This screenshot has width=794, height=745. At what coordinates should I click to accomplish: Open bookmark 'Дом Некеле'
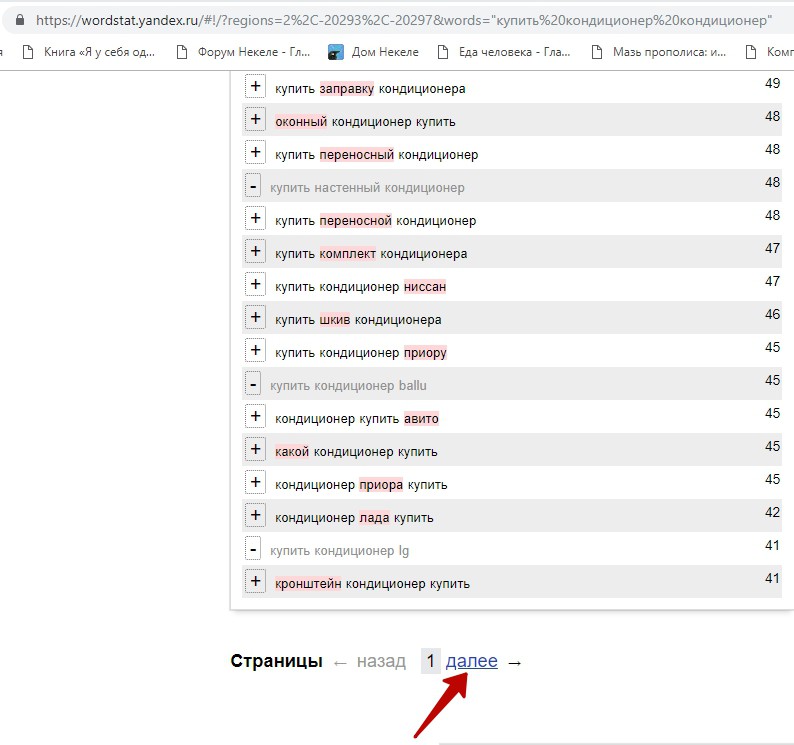click(374, 52)
